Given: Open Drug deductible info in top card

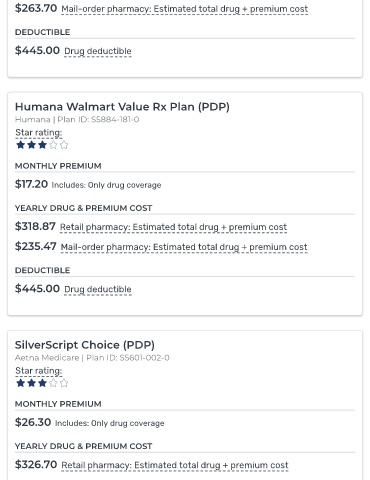Looking at the screenshot, I should pos(98,51).
